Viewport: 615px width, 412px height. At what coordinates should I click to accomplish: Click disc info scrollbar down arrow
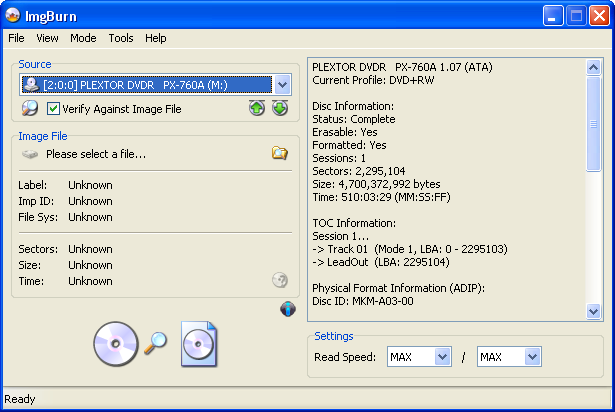(x=593, y=312)
